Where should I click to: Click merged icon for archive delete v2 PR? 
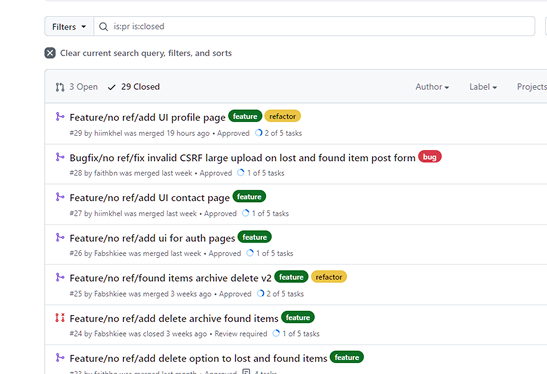60,277
